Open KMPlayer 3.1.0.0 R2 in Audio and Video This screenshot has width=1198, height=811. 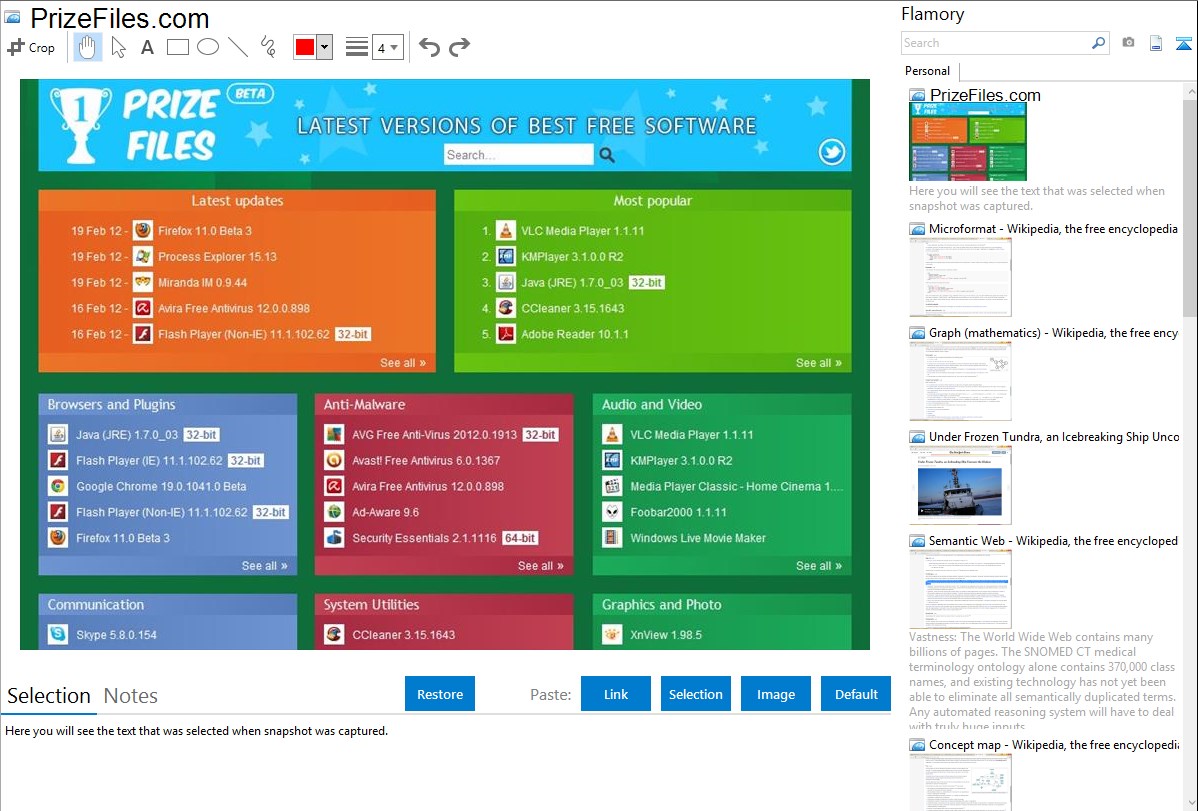tap(681, 460)
